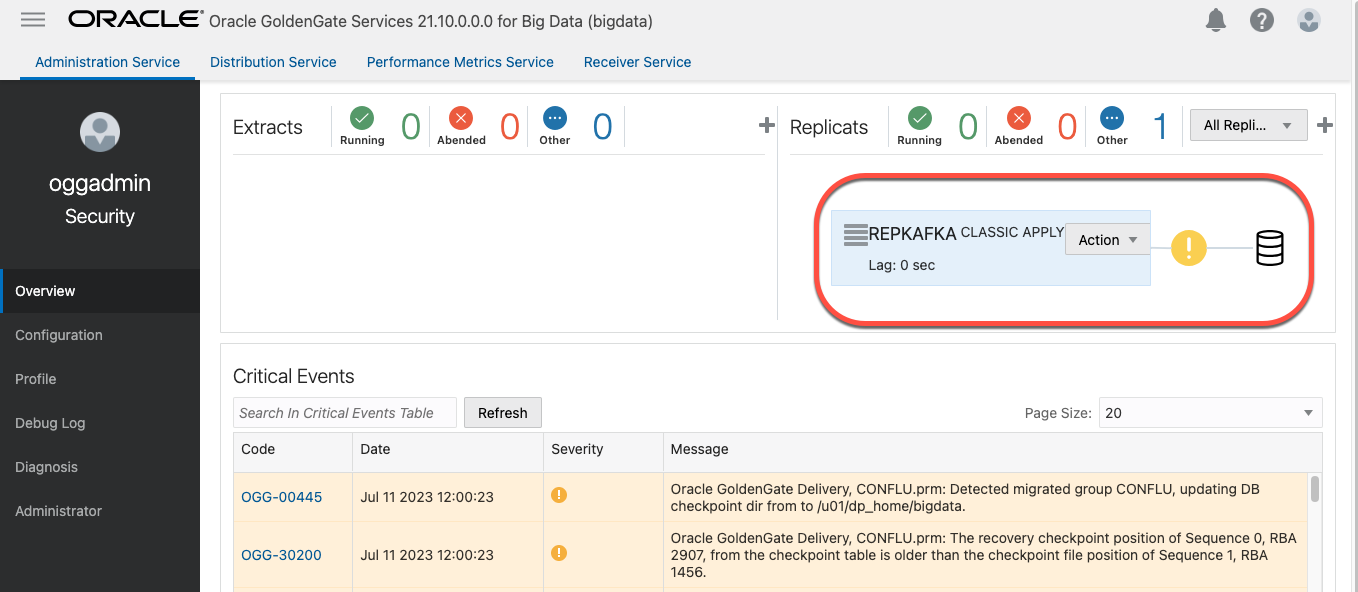Click the Critical Events table scrollbar

1315,489
